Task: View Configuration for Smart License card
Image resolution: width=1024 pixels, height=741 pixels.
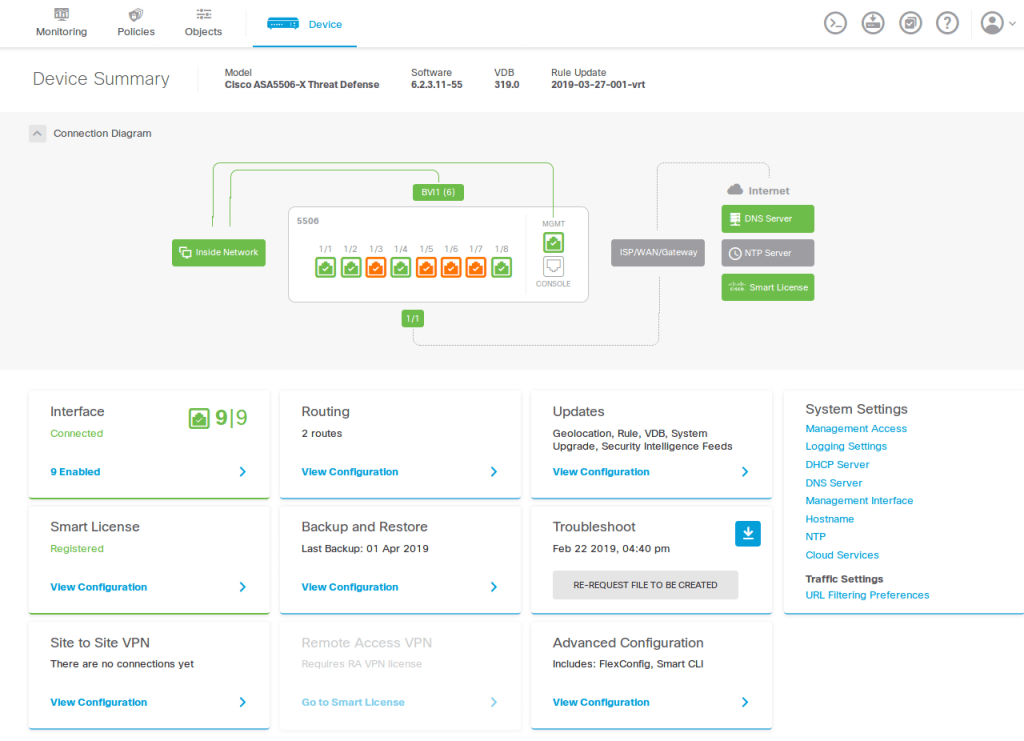Action: [x=99, y=588]
